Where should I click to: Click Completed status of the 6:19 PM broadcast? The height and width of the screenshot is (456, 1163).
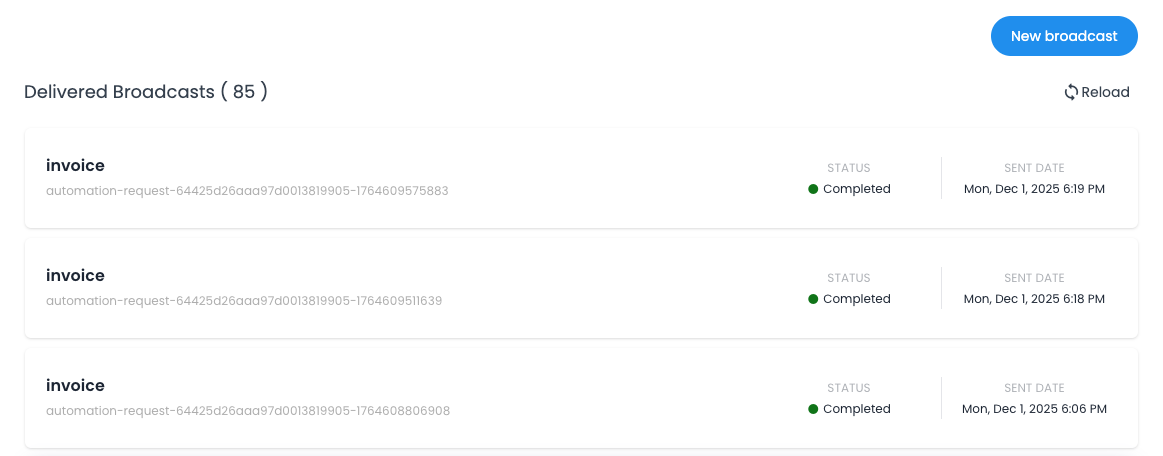click(856, 189)
